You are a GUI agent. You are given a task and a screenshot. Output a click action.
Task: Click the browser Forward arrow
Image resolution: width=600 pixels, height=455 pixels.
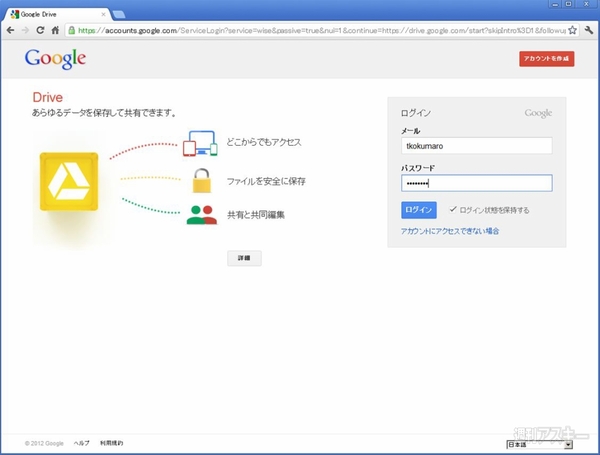coord(25,30)
